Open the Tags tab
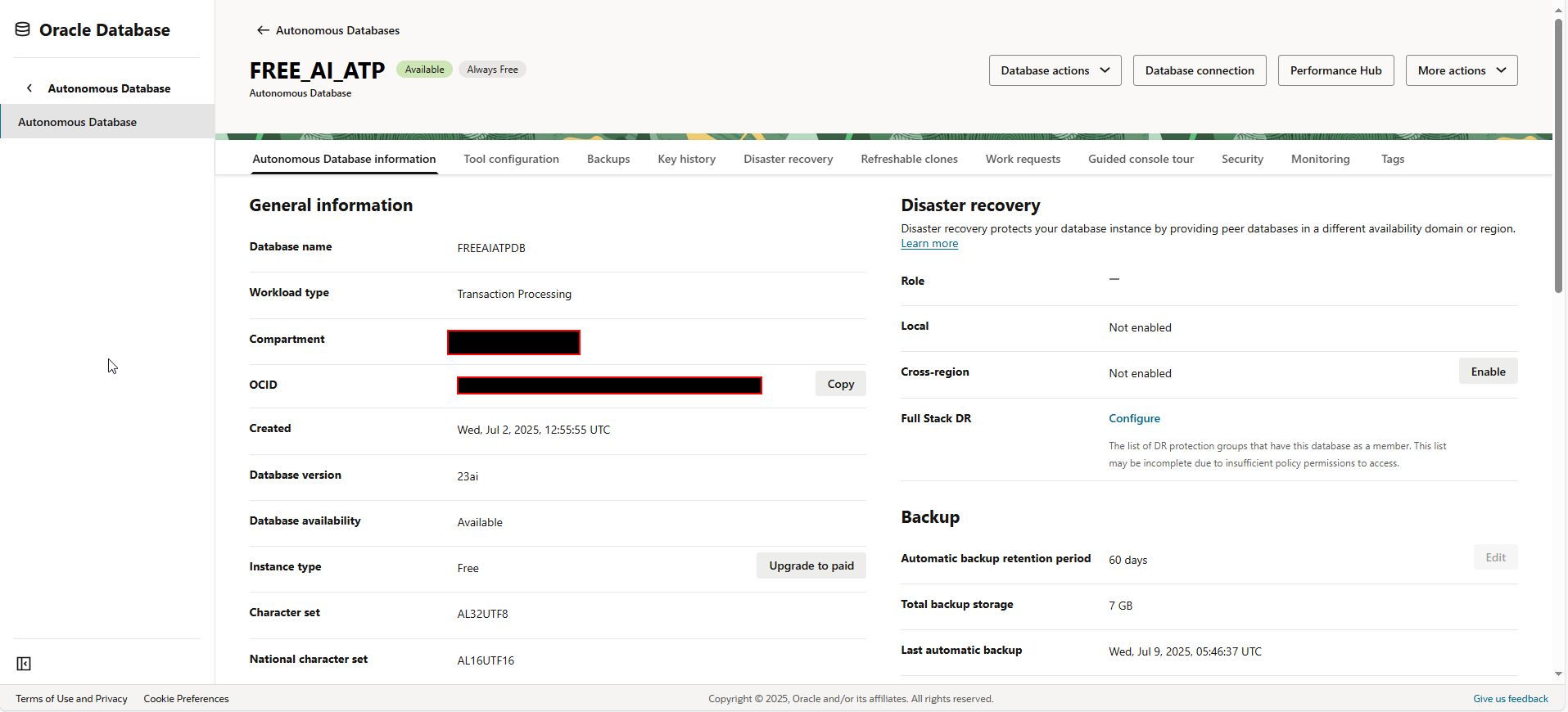 pos(1392,159)
